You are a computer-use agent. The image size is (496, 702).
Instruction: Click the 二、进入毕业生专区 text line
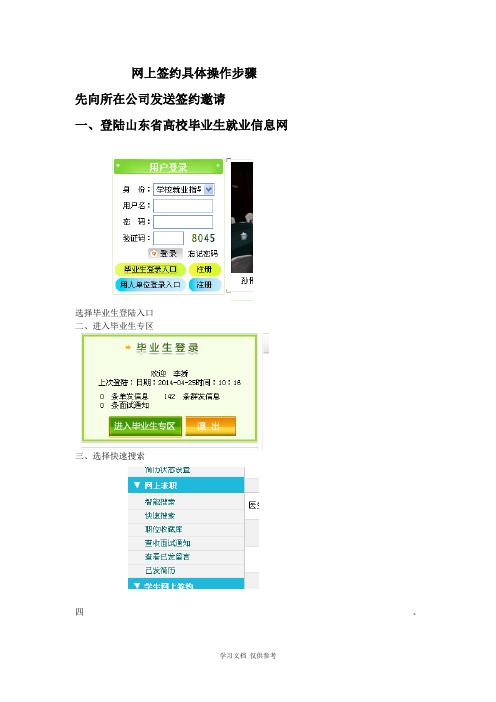click(114, 325)
